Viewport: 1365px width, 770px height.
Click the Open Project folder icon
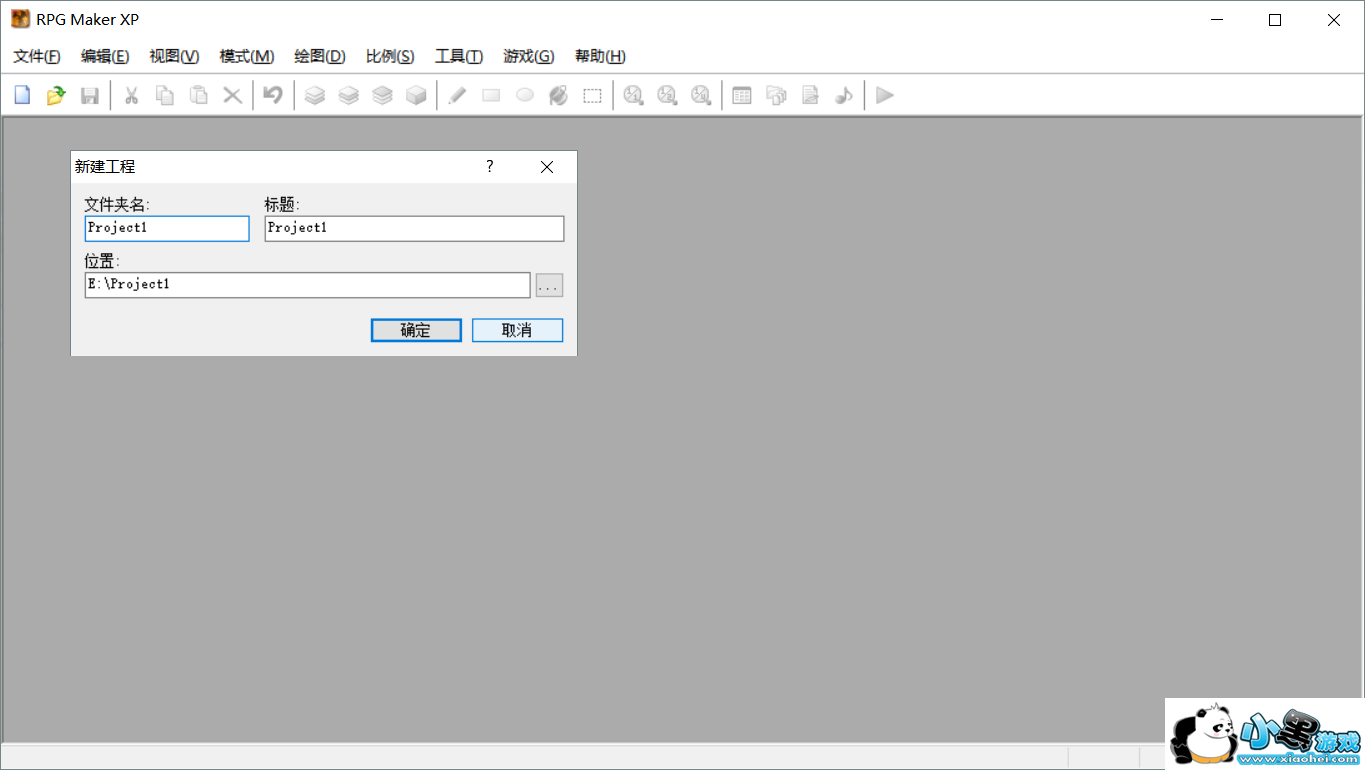(56, 95)
